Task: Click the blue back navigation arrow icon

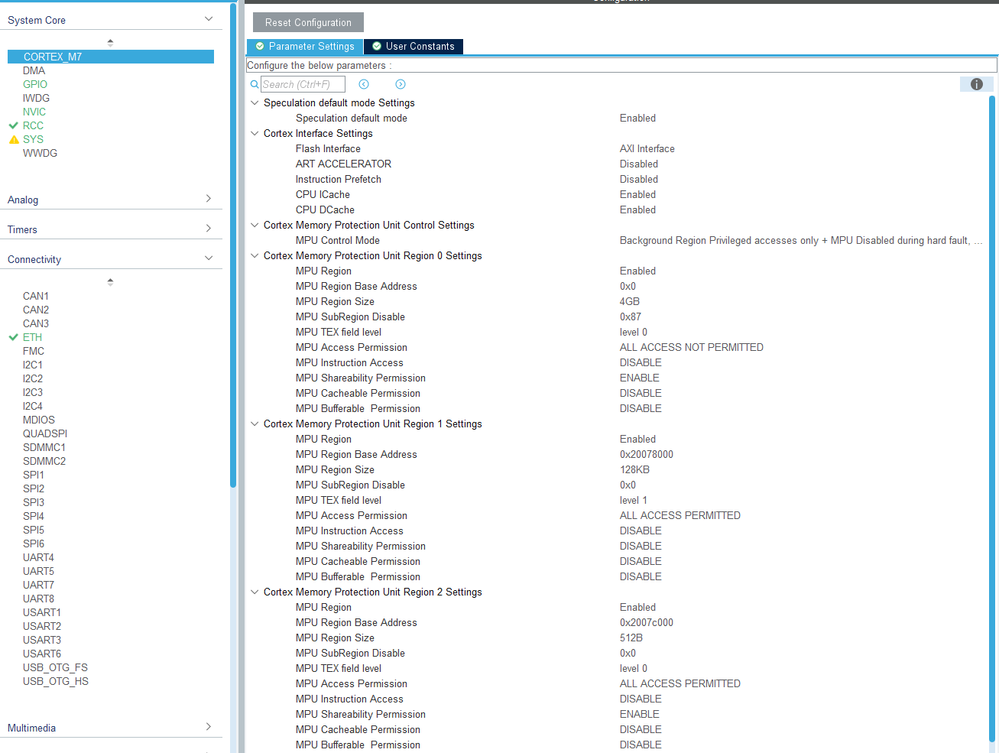Action: [x=364, y=84]
